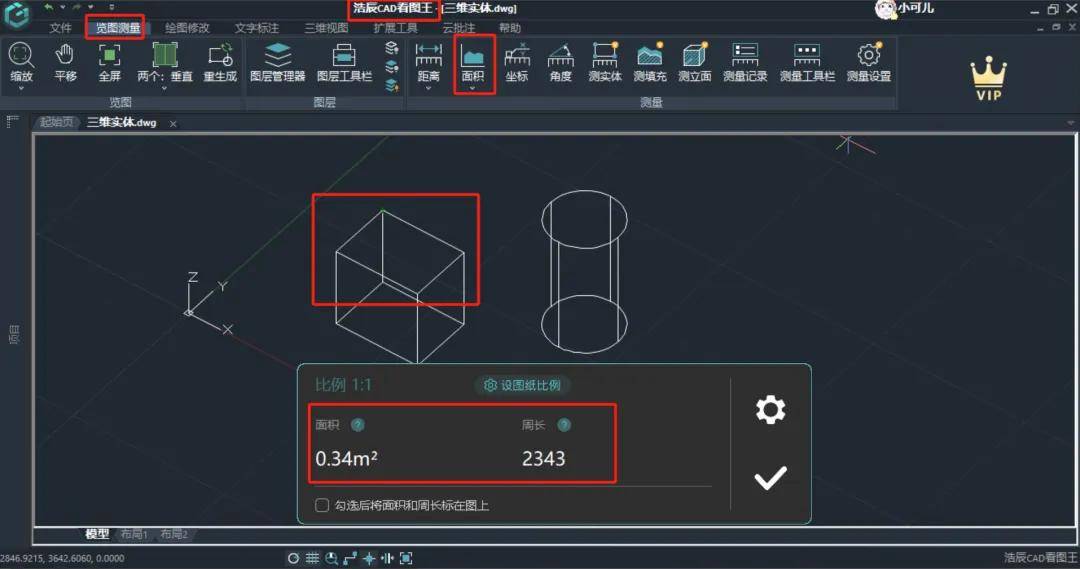Open the 帮助 menu
The image size is (1080, 569).
pyautogui.click(x=510, y=28)
